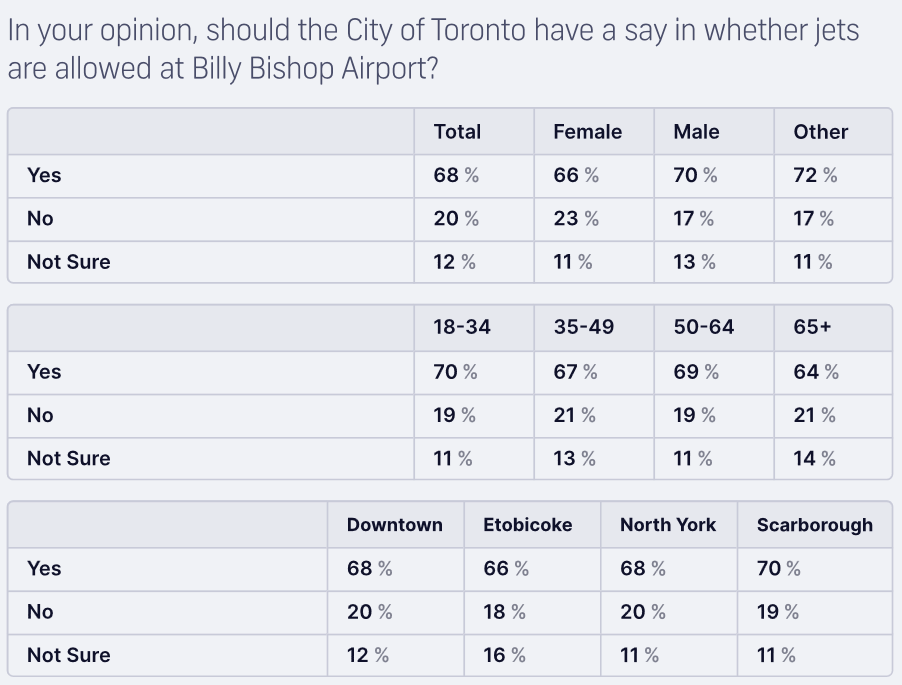Click the Etobicoke column header
This screenshot has width=902, height=685.
tap(527, 525)
